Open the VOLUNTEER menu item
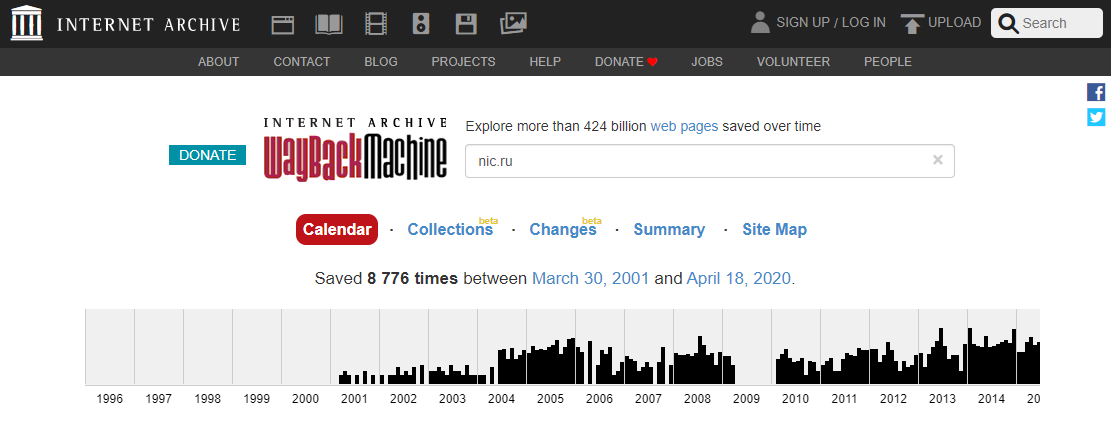Image resolution: width=1111 pixels, height=425 pixels. tap(793, 62)
